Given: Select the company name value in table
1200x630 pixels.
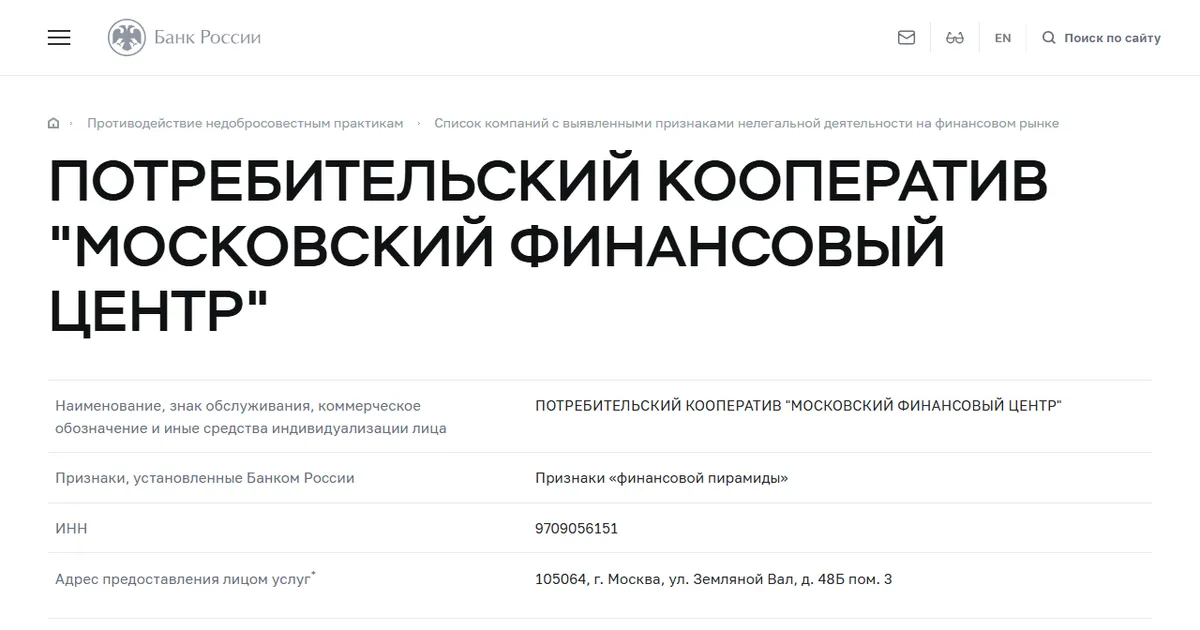Looking at the screenshot, I should pyautogui.click(x=799, y=406).
